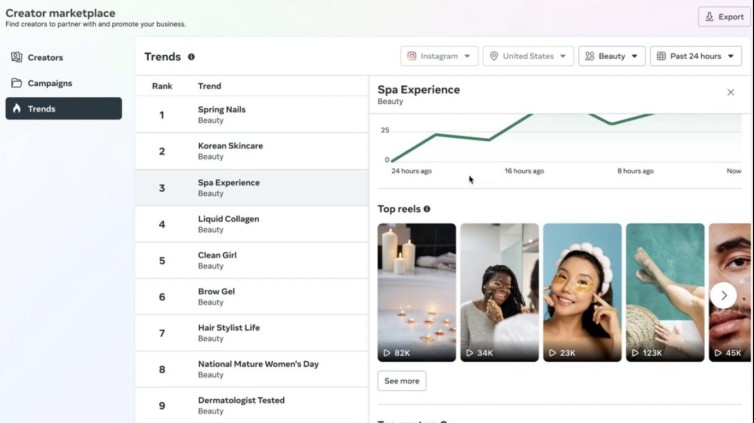Click the Instagram logo icon in platform filter
Image resolution: width=754 pixels, height=423 pixels.
[x=412, y=56]
